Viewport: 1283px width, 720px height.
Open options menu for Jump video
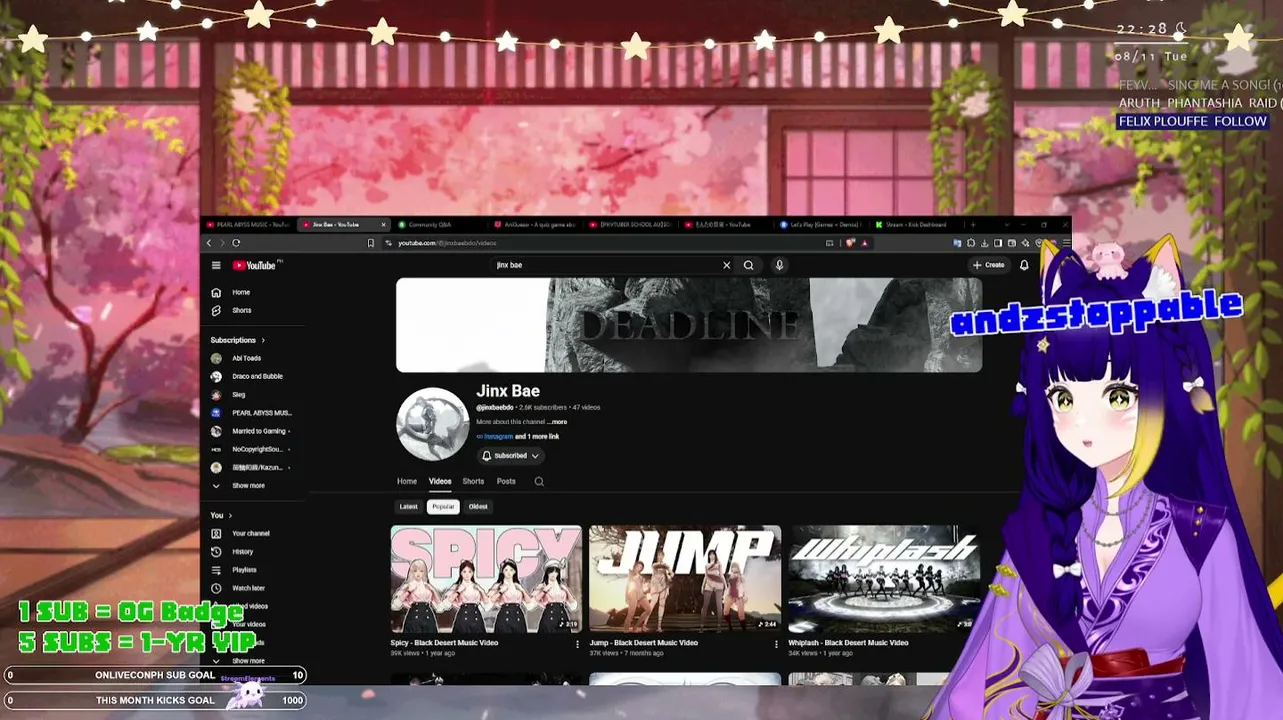776,644
